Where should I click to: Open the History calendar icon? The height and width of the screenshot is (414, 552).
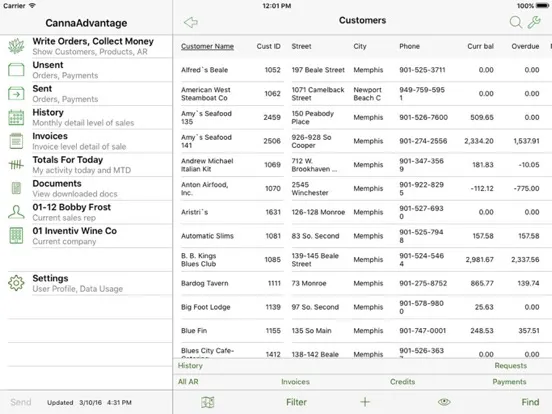coord(16,117)
